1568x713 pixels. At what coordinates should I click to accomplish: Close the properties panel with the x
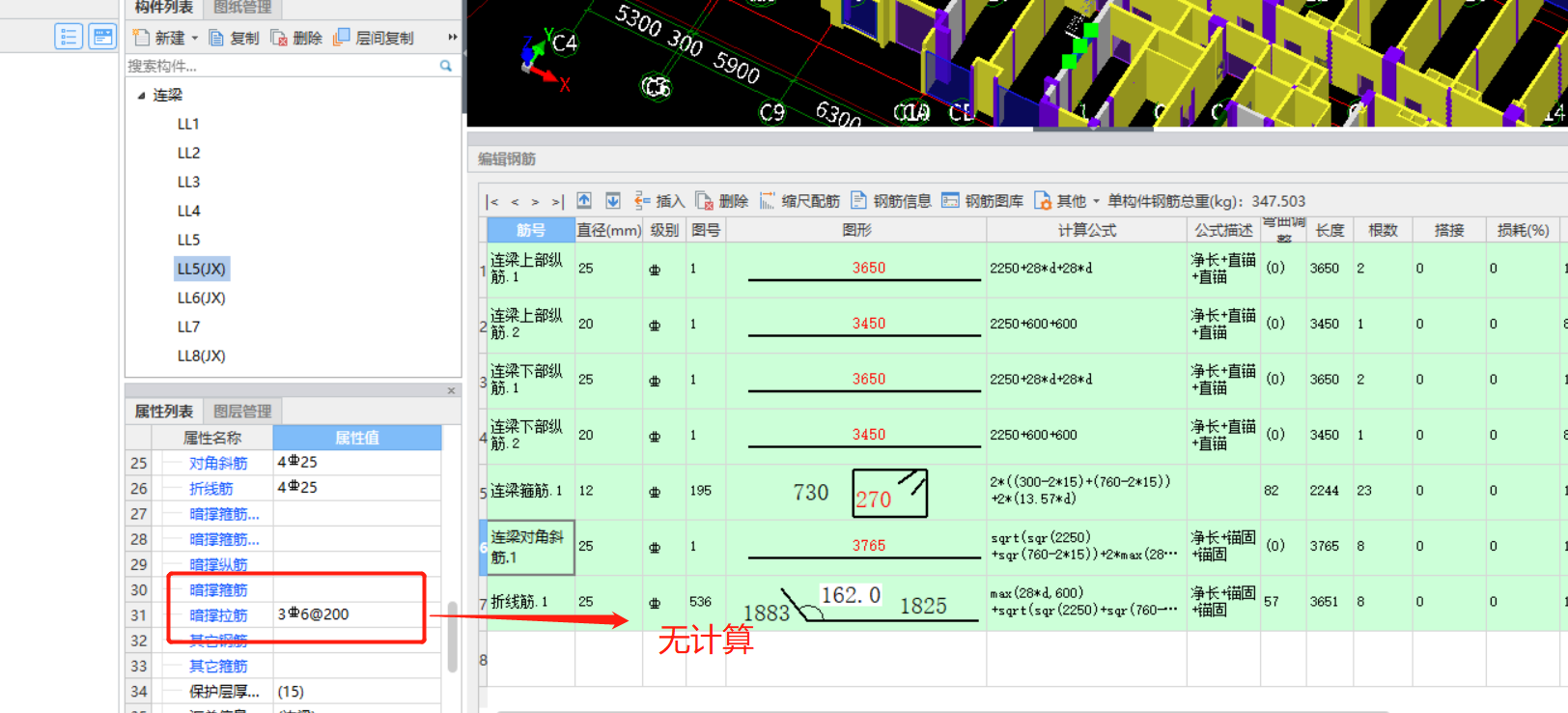[x=451, y=391]
